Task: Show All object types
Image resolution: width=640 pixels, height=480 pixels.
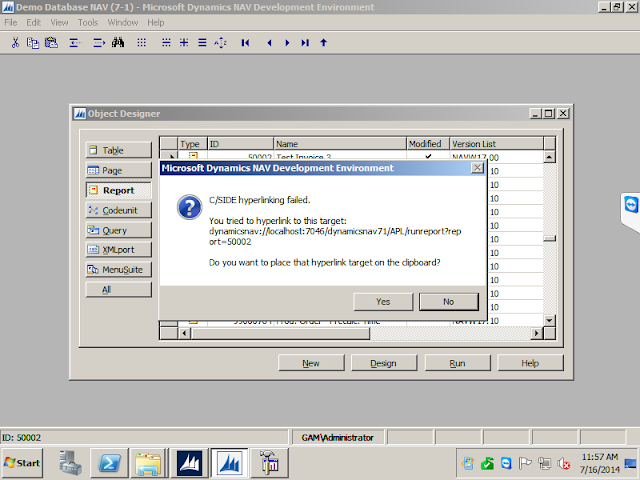Action: click(x=118, y=289)
